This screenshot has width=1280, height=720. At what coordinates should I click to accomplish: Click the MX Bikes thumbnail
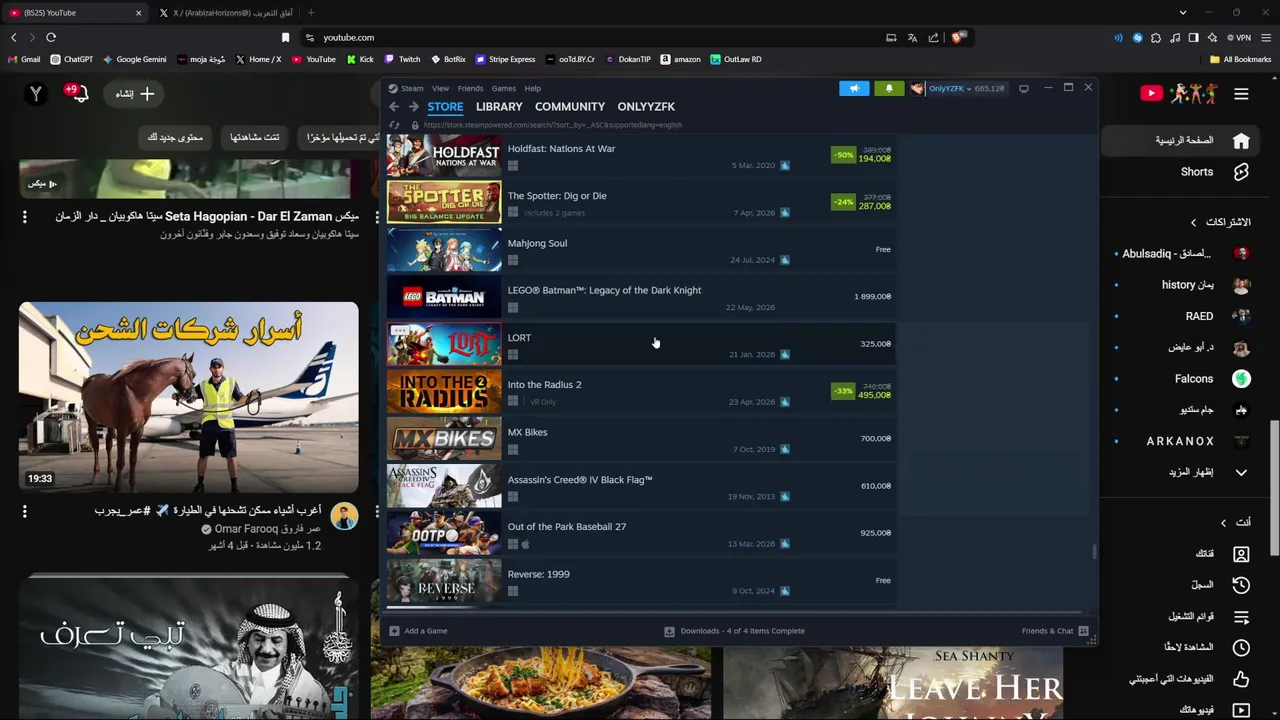pyautogui.click(x=444, y=438)
